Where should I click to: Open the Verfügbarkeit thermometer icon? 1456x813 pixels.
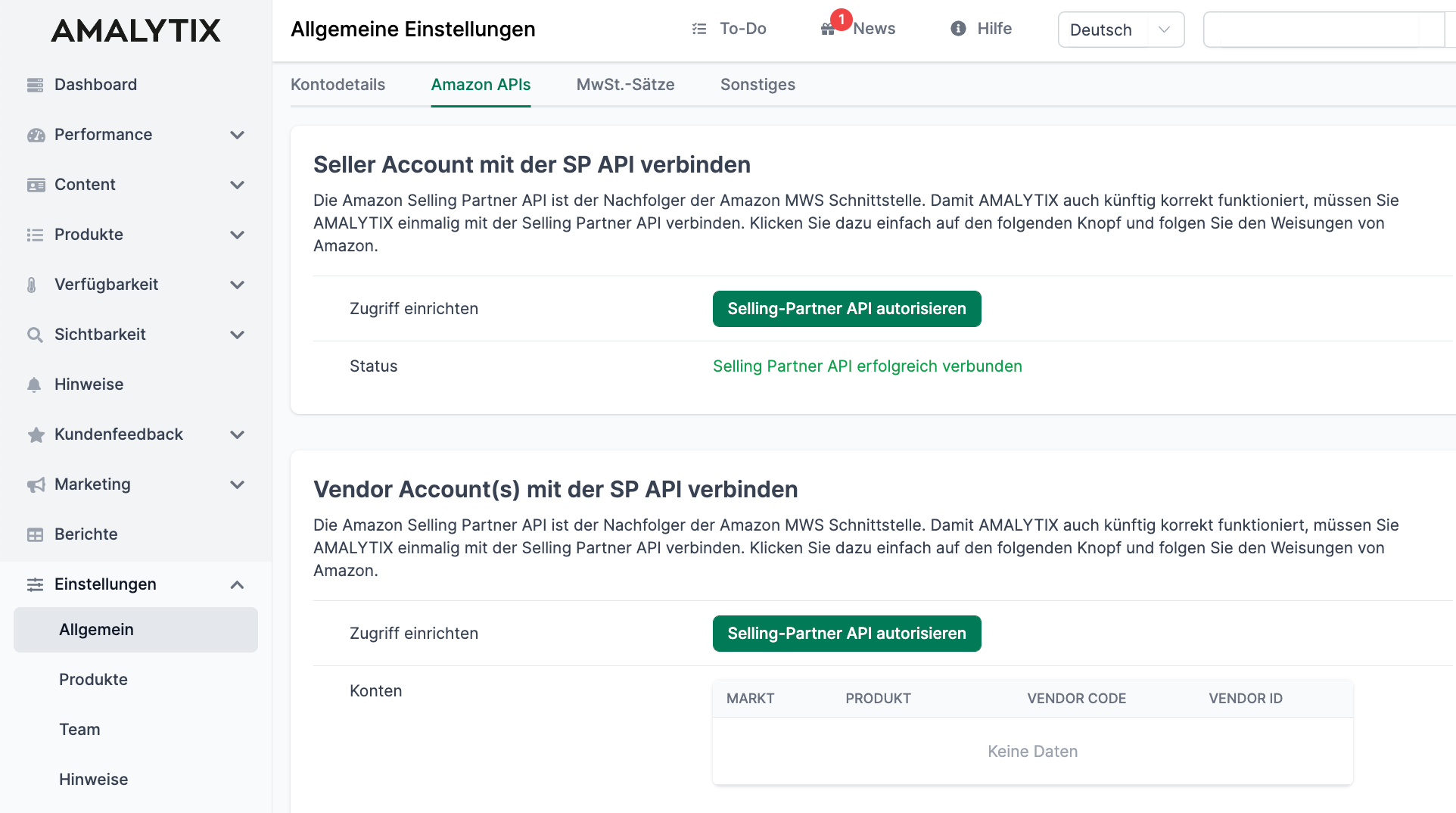pos(35,284)
